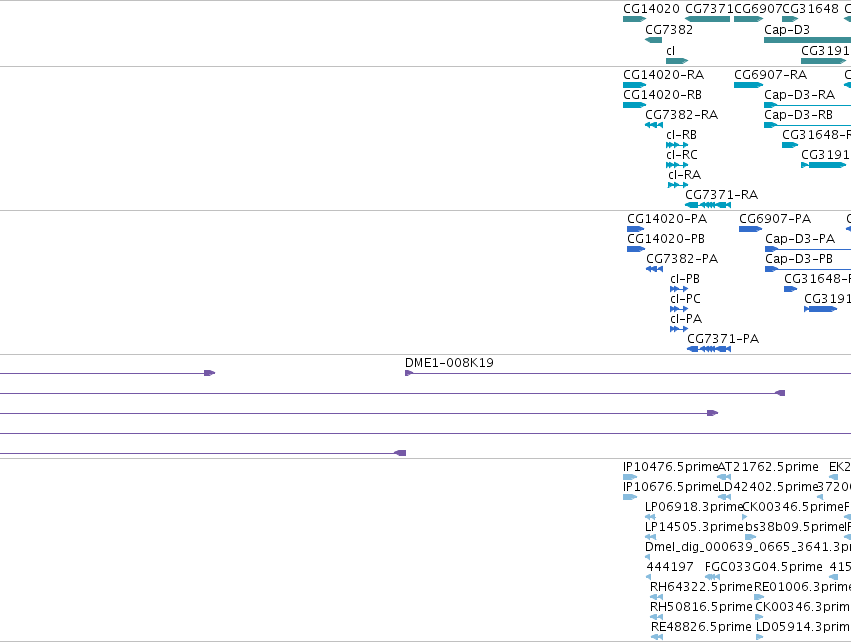The width and height of the screenshot is (851, 642).
Task: Select EST IP10676.5prime label
Action: pos(670,487)
